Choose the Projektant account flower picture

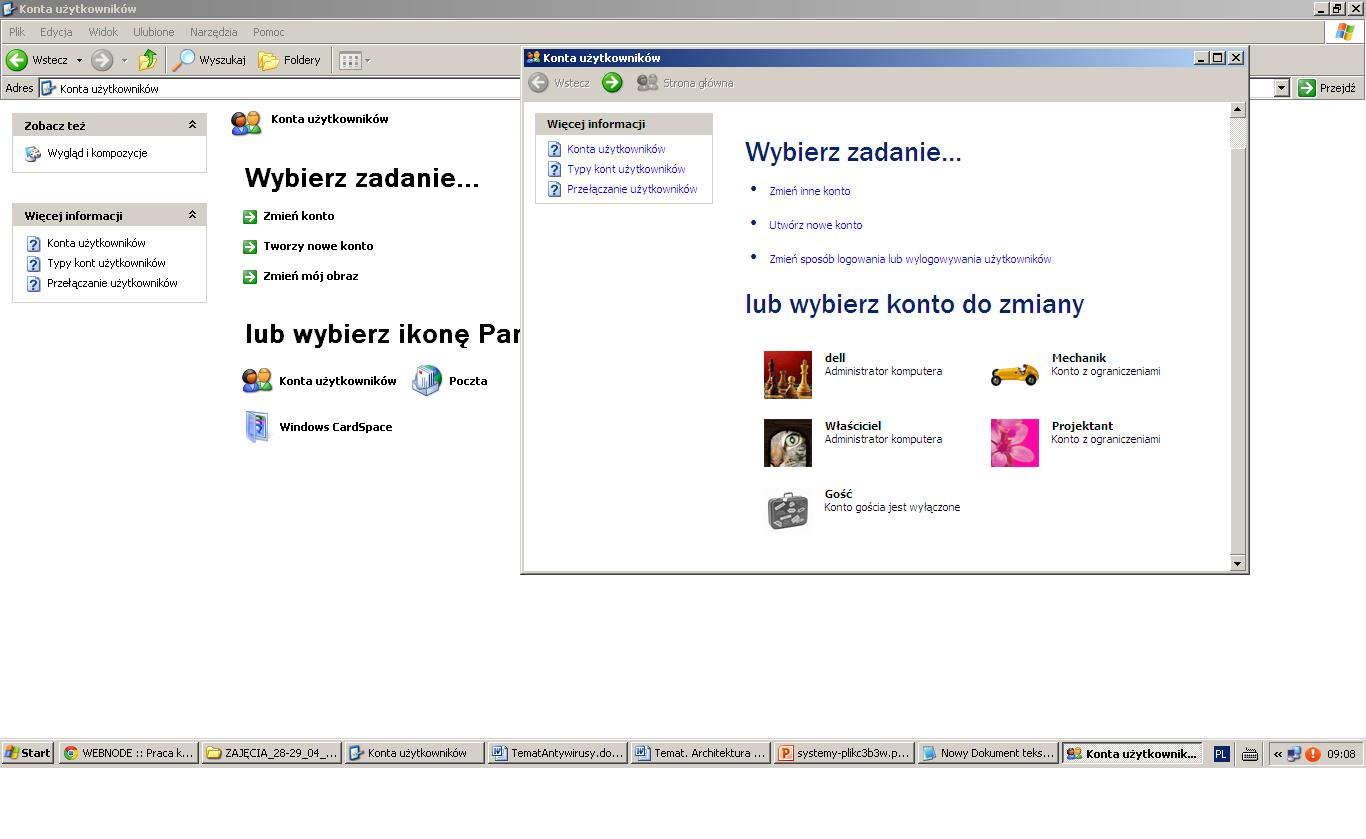click(x=1014, y=443)
